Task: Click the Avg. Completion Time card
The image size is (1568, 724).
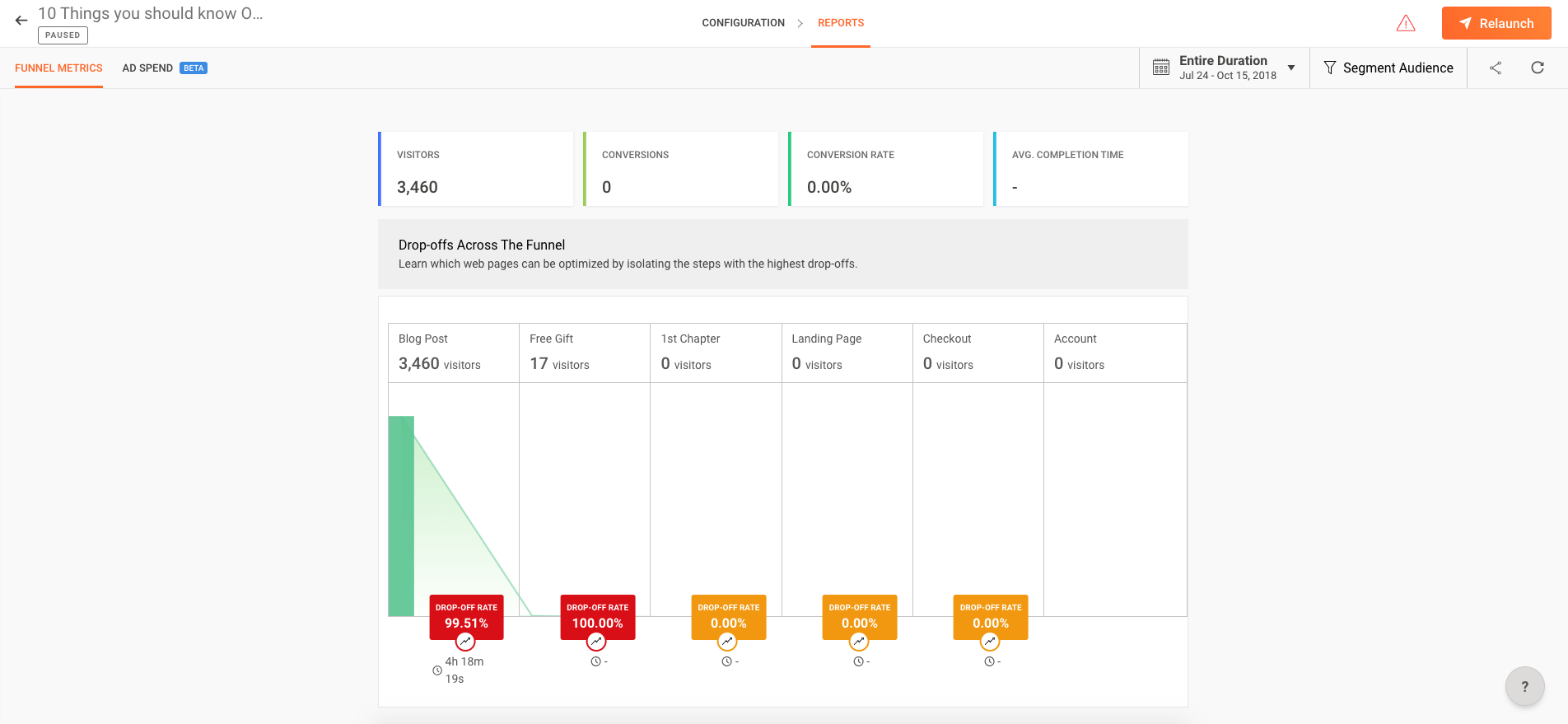Action: click(1091, 169)
